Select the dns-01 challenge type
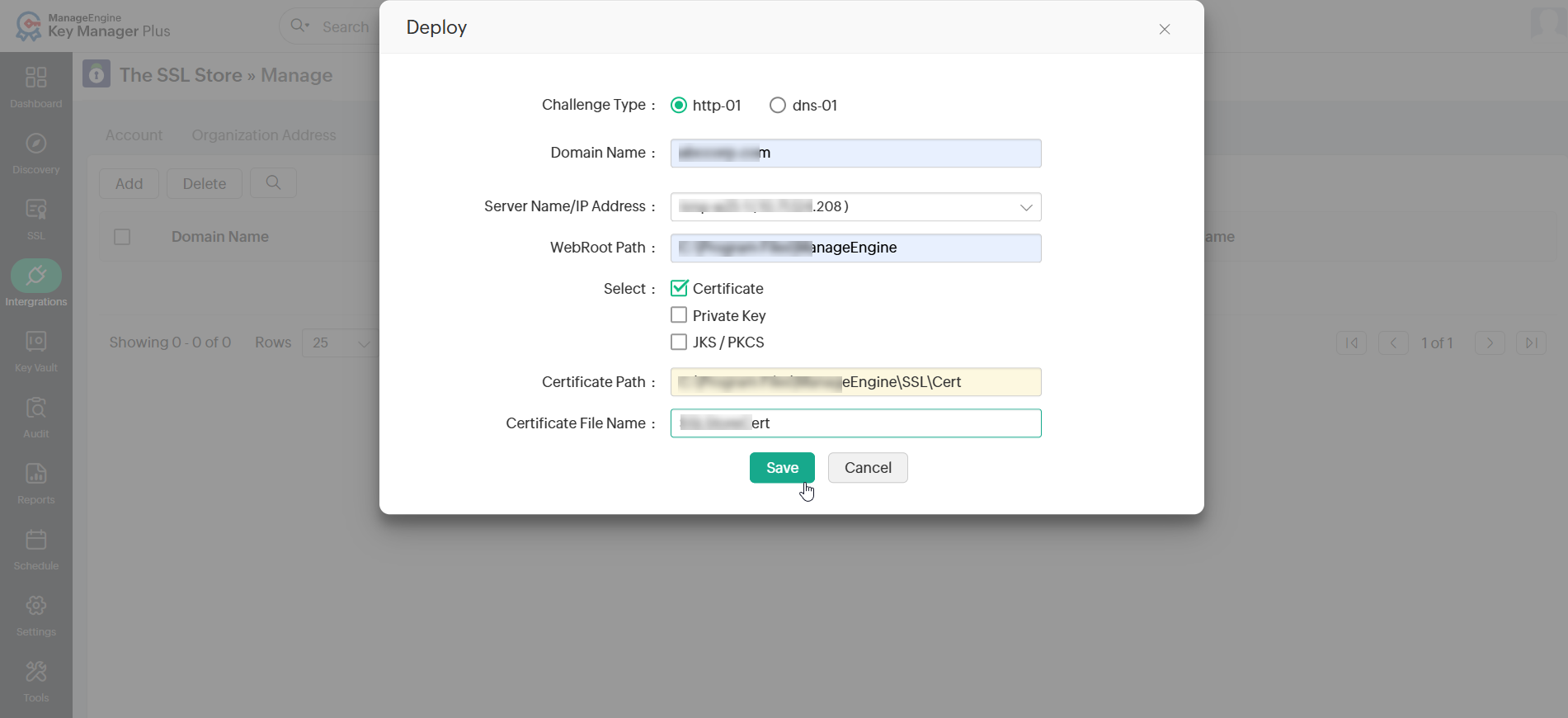The width and height of the screenshot is (1568, 718). pos(778,105)
